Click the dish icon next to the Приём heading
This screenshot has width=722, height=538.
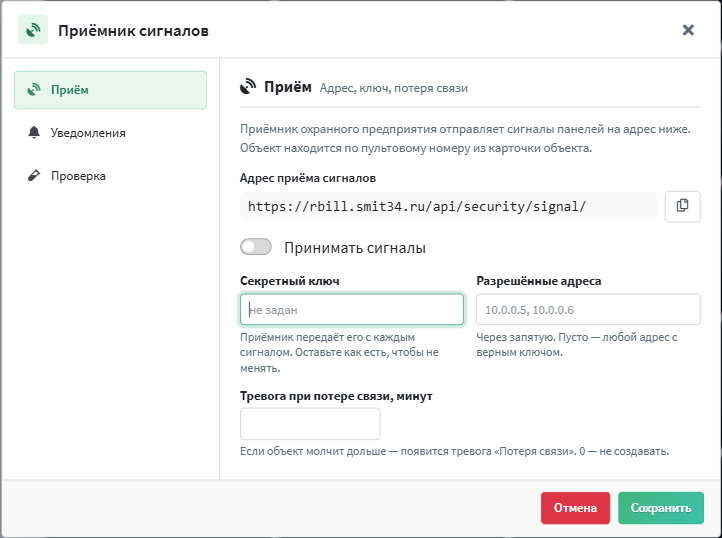[248, 87]
